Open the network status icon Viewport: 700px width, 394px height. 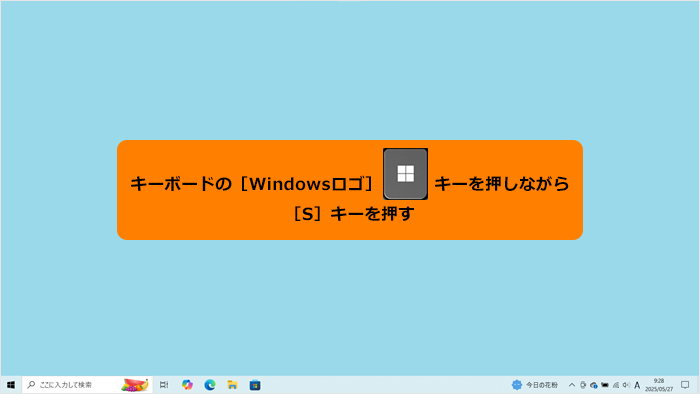point(616,385)
